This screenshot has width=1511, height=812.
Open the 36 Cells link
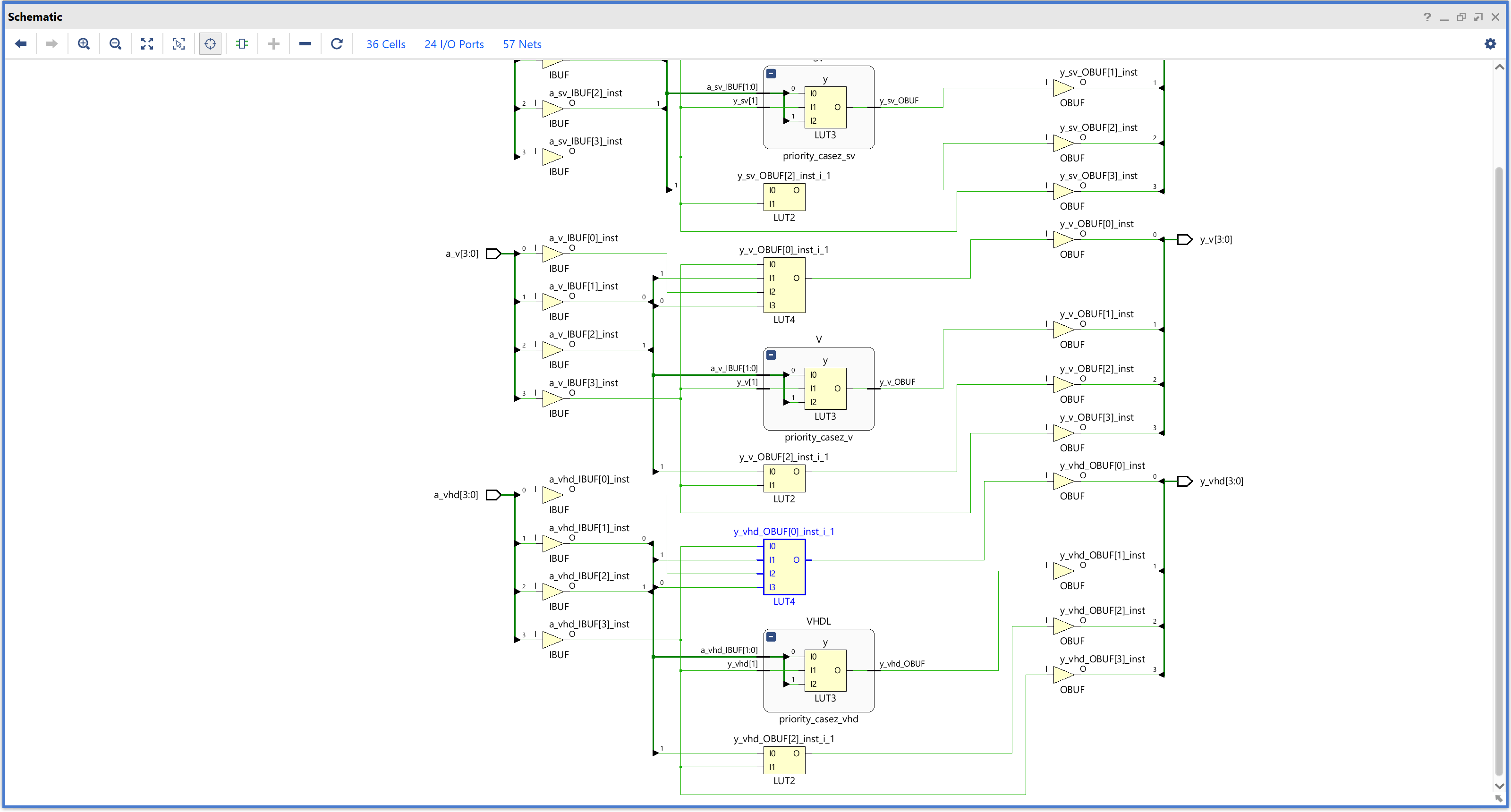(385, 44)
